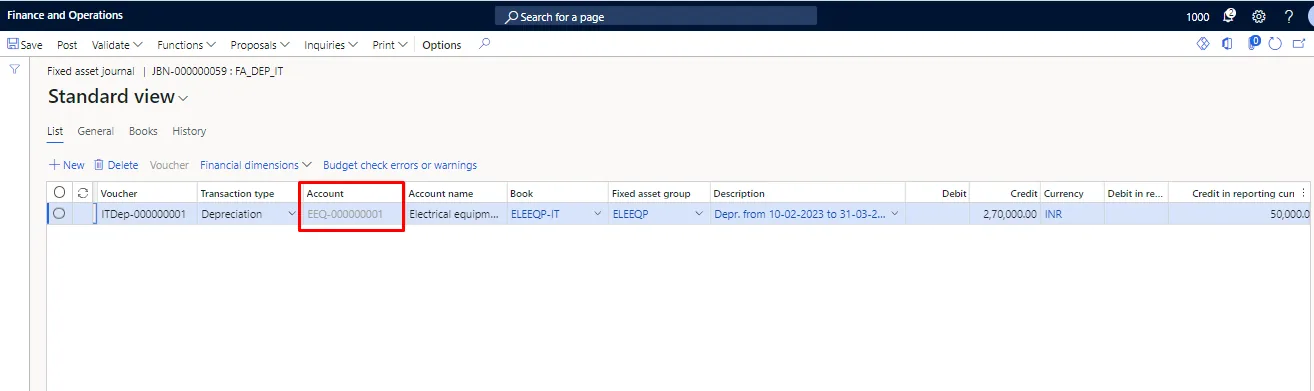Open the Power Apps diamond icon

point(1204,44)
